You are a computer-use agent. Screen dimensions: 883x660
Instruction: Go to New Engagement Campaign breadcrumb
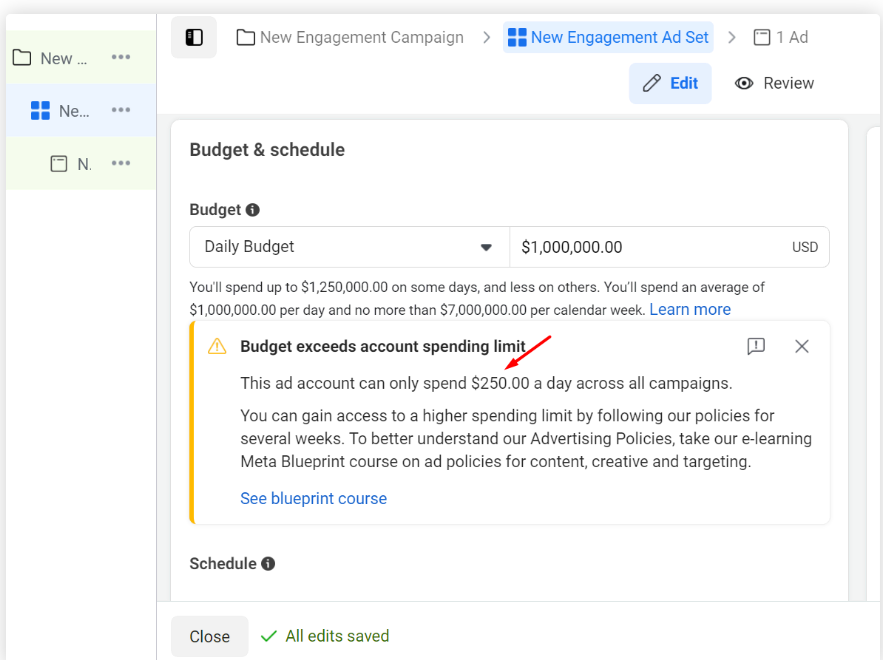point(350,37)
